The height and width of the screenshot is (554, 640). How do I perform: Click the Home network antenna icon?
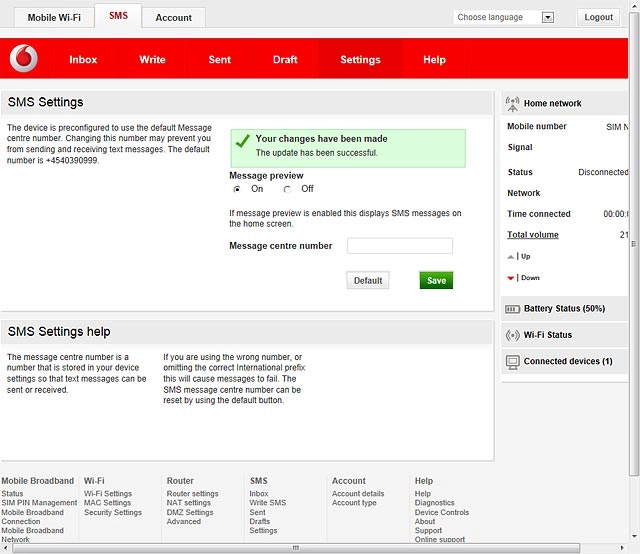512,104
